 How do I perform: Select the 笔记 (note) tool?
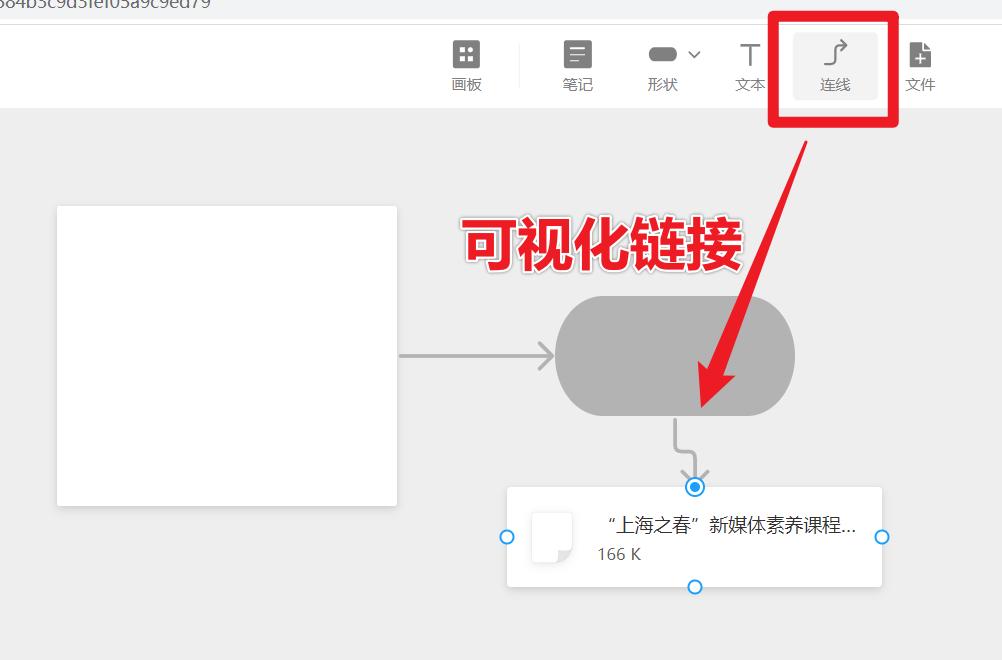click(x=578, y=63)
